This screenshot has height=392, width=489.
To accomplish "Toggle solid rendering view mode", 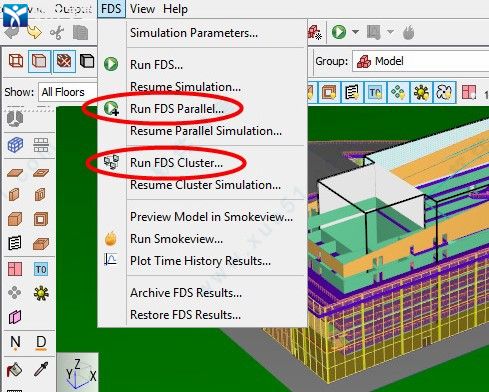I will pos(39,61).
